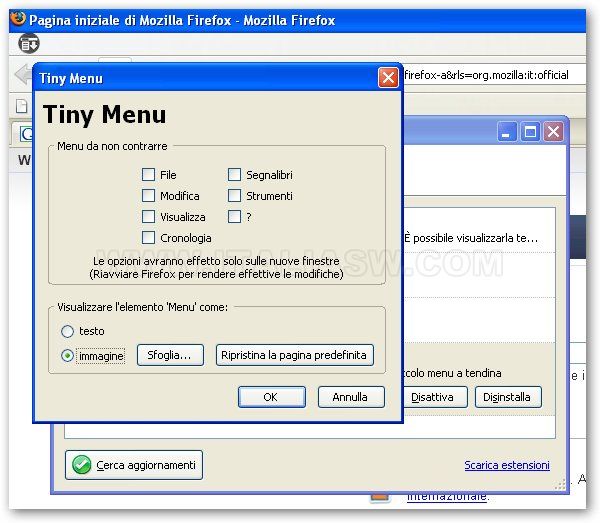Confirm the dialog with OK

pos(272,397)
